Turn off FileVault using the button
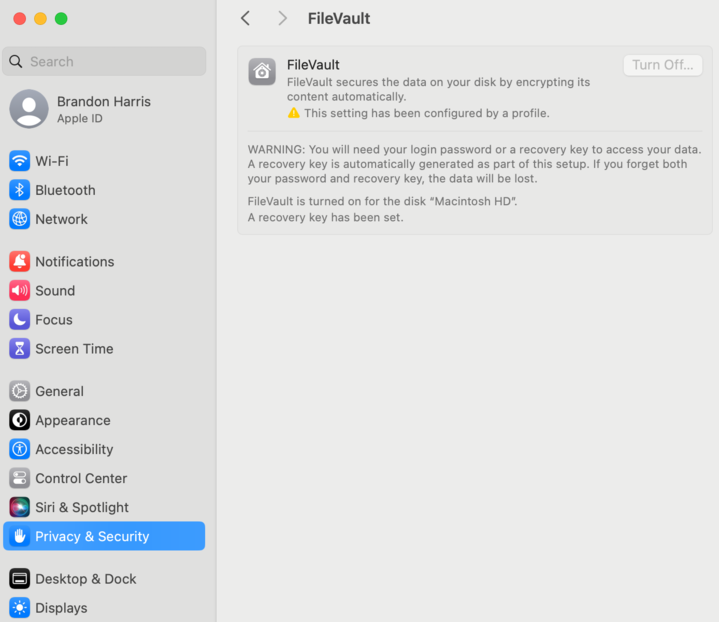The height and width of the screenshot is (622, 719). [x=663, y=65]
